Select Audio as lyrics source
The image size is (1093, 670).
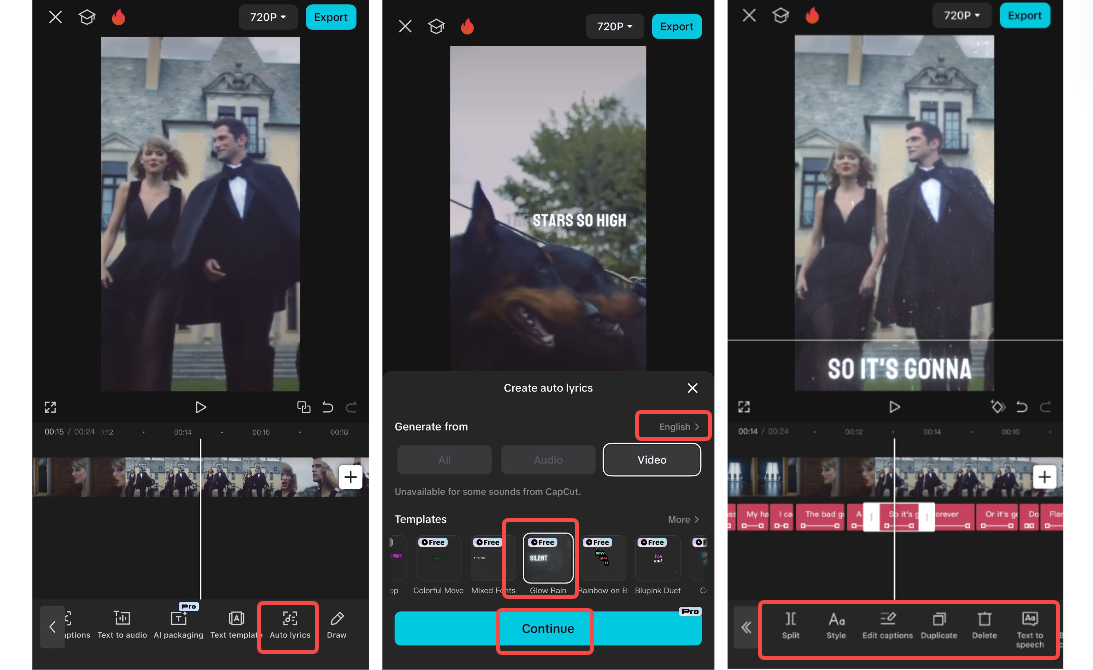tap(548, 460)
